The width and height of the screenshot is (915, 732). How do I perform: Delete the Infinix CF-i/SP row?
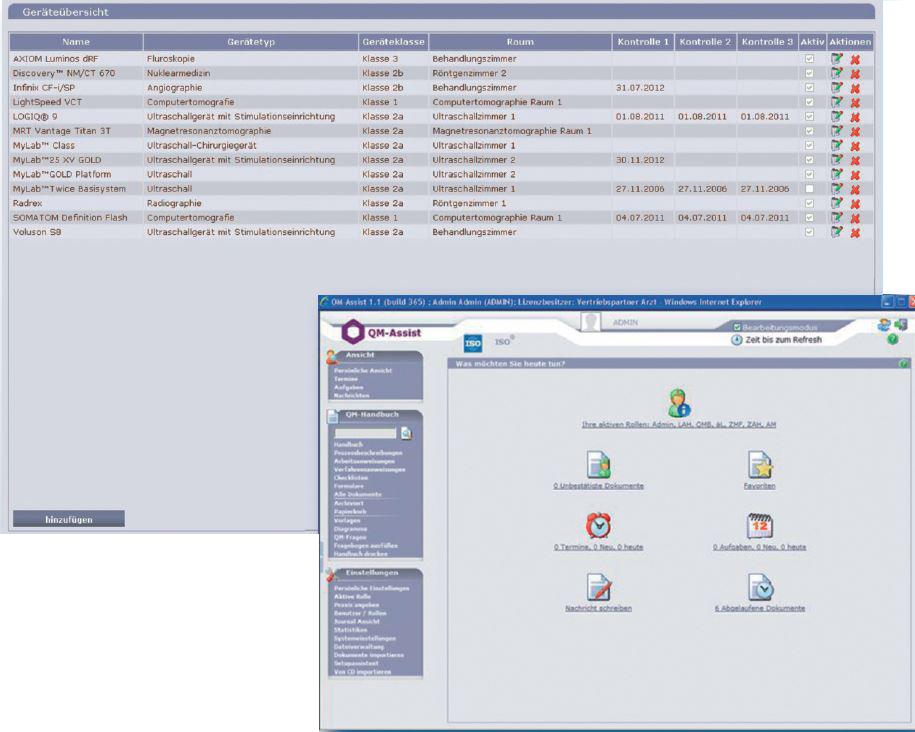coord(855,89)
